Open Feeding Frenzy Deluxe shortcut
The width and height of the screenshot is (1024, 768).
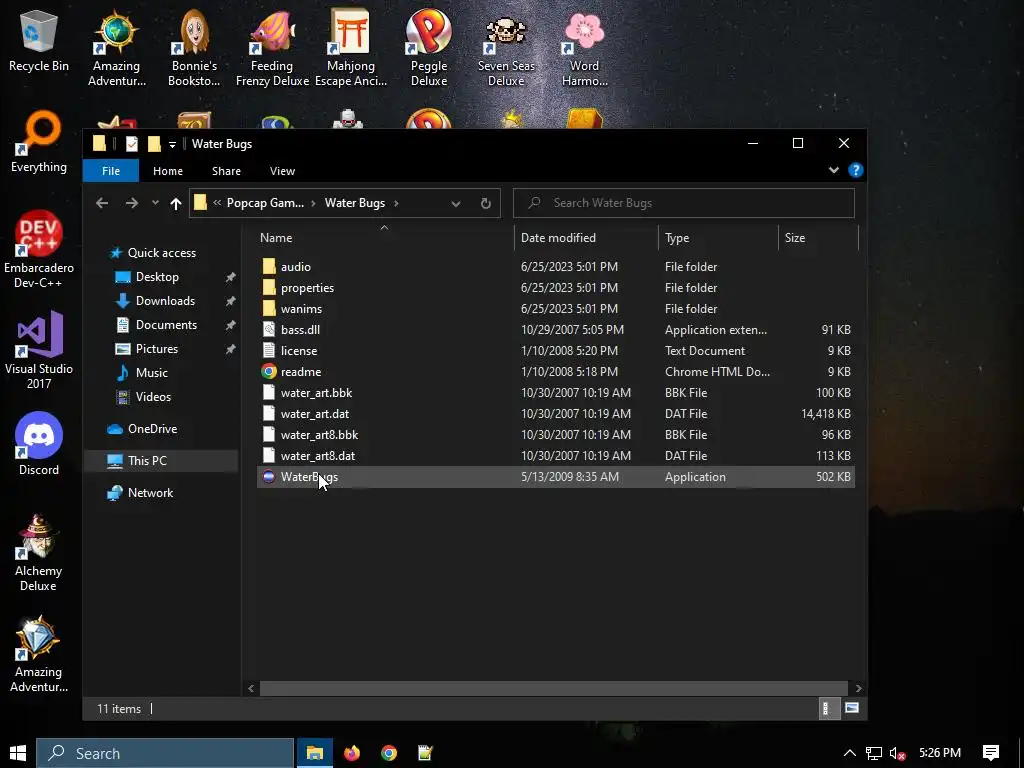tap(272, 48)
